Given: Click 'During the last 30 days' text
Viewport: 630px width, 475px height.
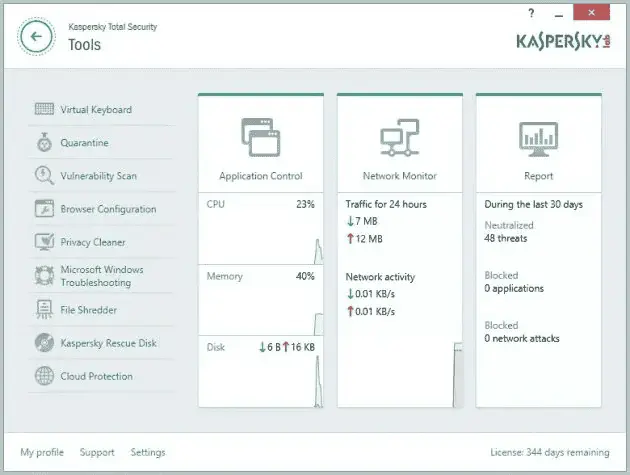Looking at the screenshot, I should pyautogui.click(x=534, y=205).
